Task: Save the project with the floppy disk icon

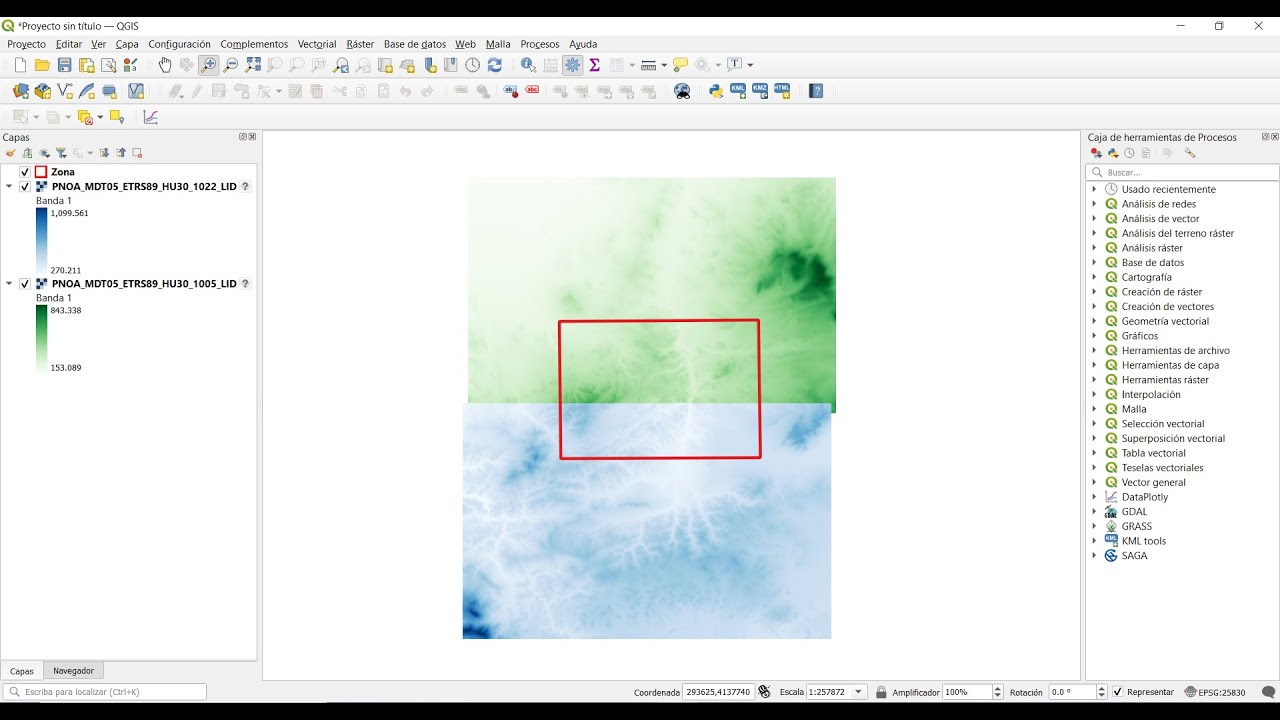Action: click(64, 65)
